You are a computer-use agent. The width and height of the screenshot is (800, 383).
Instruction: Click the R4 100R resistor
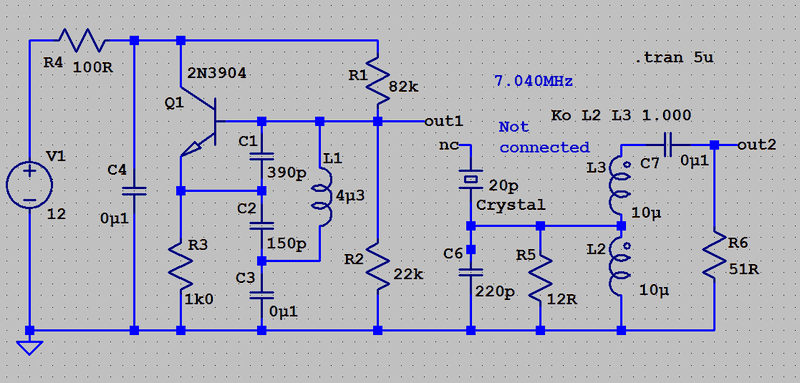(82, 40)
